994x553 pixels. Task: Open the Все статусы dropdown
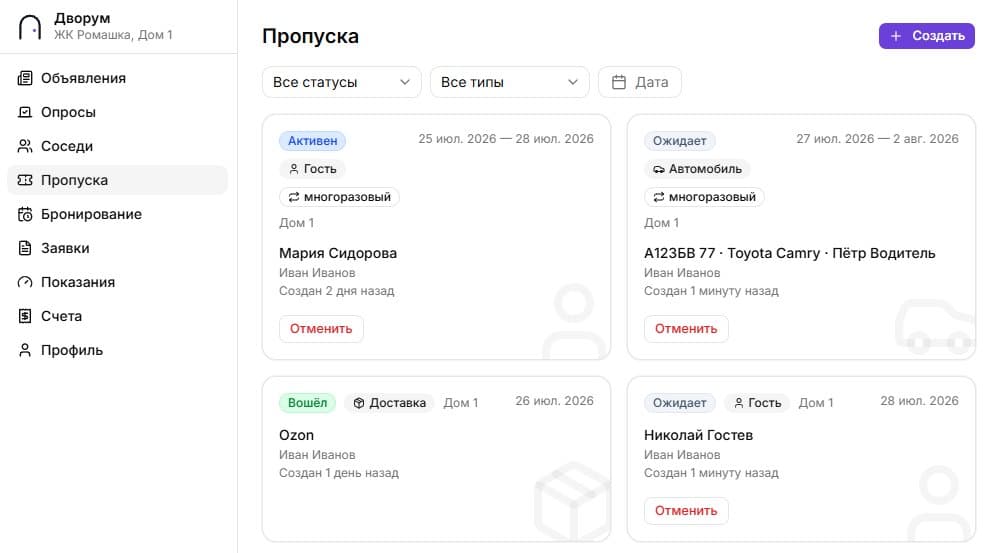pos(342,82)
